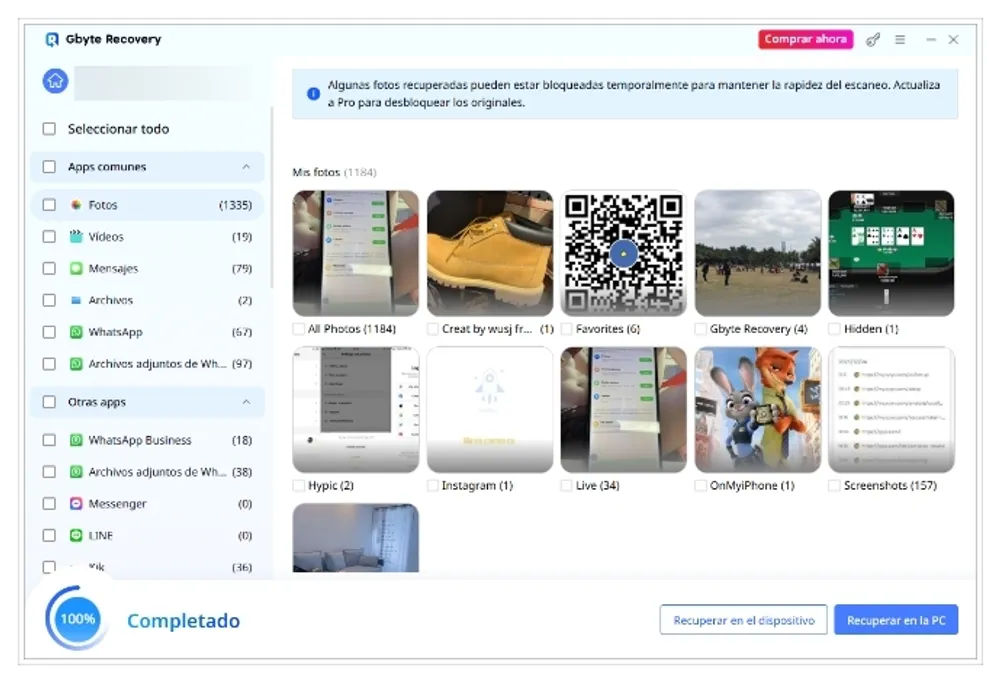Click the Mensajes green icon
Image resolution: width=1000 pixels, height=682 pixels.
click(x=76, y=269)
